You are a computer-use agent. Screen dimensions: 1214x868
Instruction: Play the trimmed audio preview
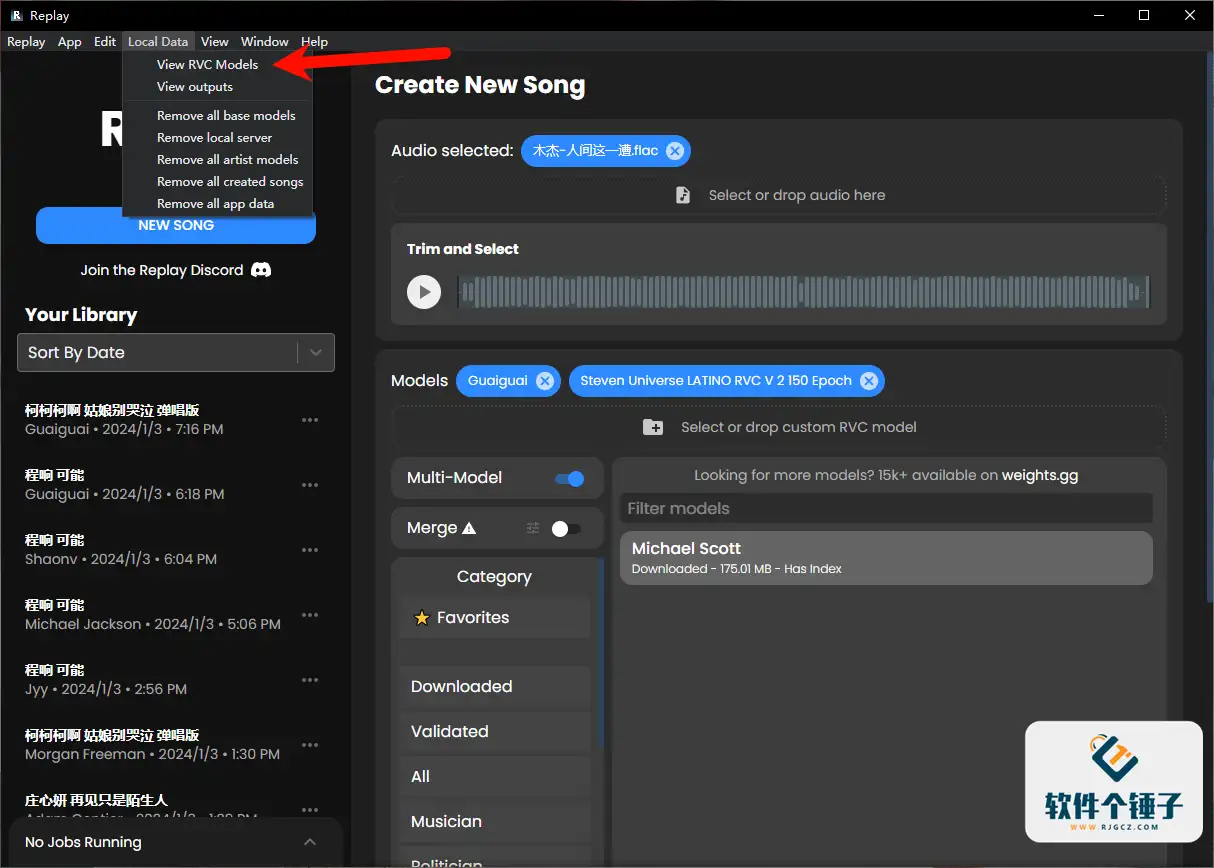click(424, 292)
